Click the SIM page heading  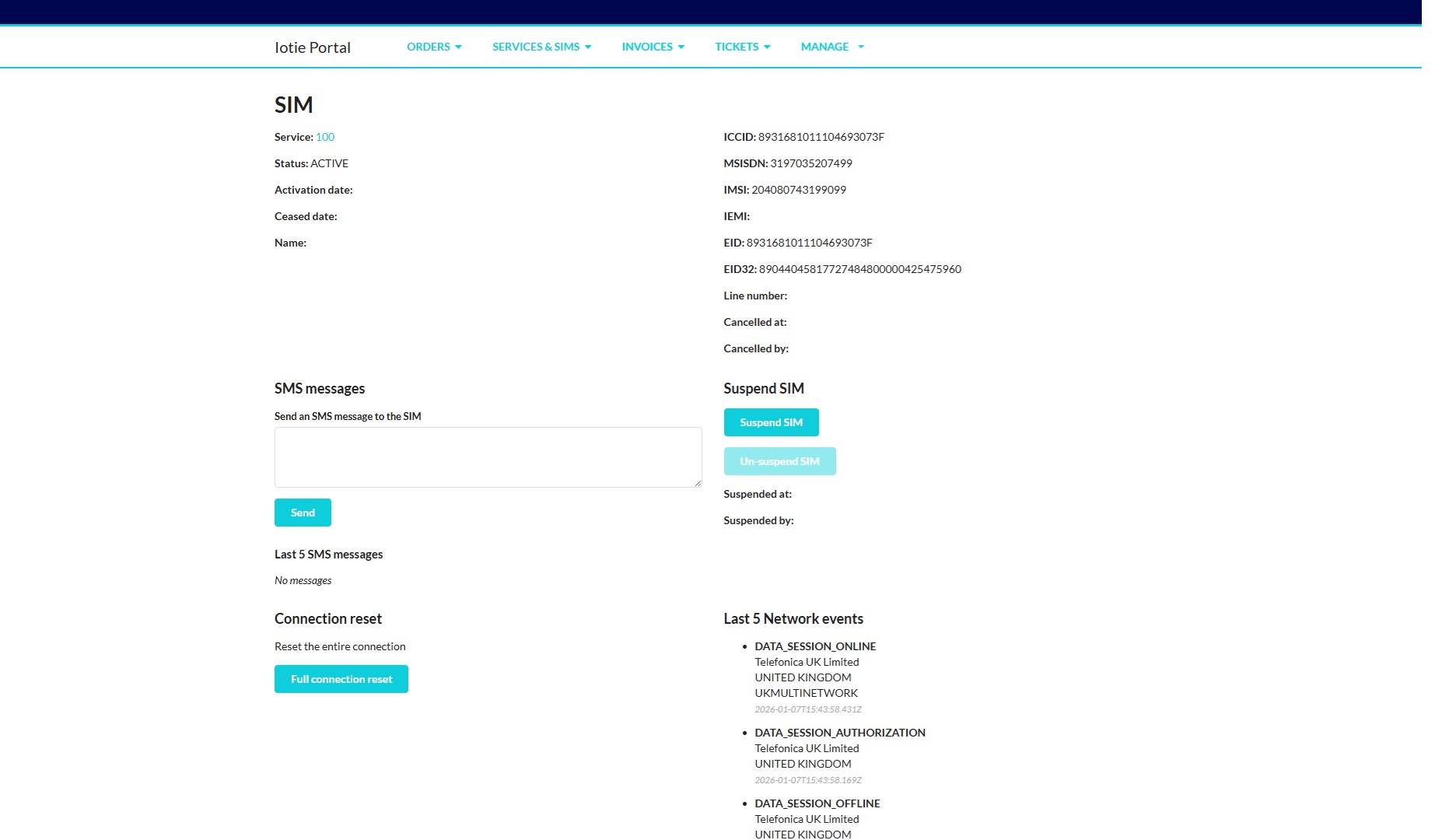(x=293, y=104)
